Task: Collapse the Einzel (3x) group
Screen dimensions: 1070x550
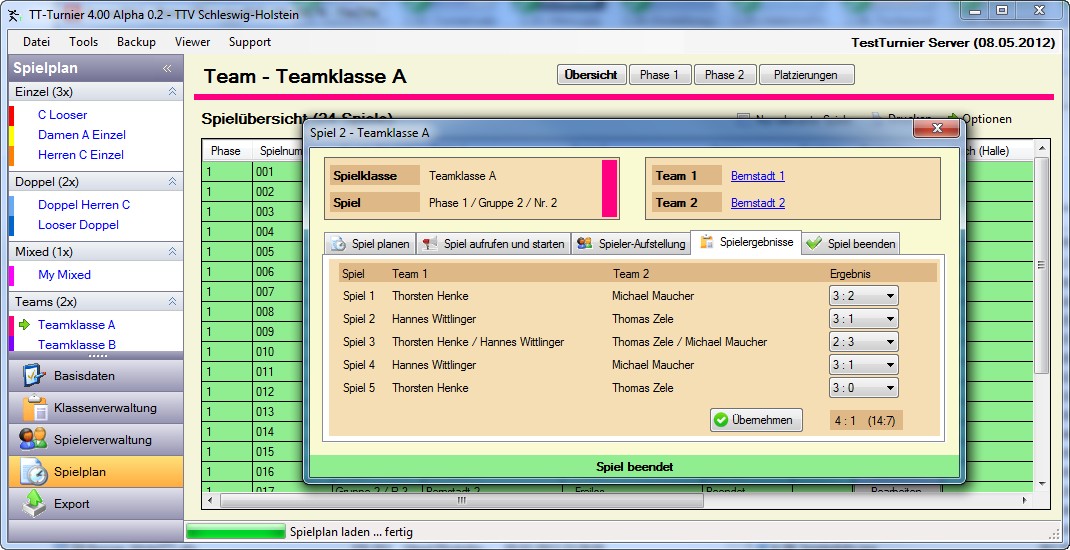Action: point(172,92)
